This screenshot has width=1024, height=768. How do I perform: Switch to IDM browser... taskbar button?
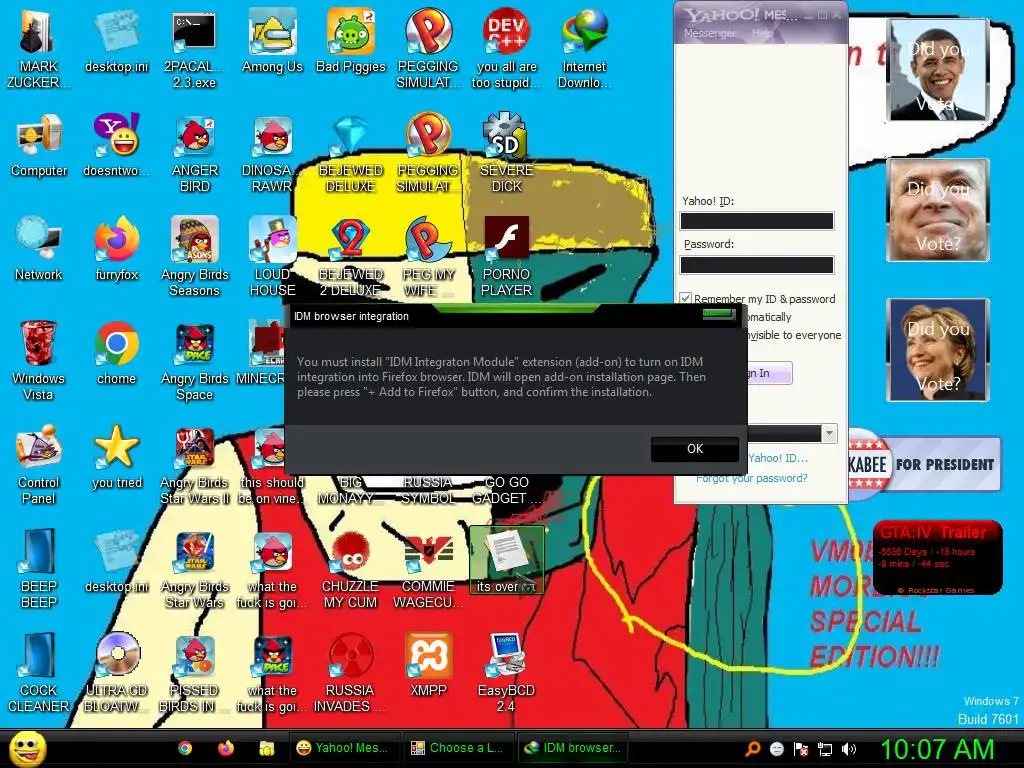pos(572,748)
